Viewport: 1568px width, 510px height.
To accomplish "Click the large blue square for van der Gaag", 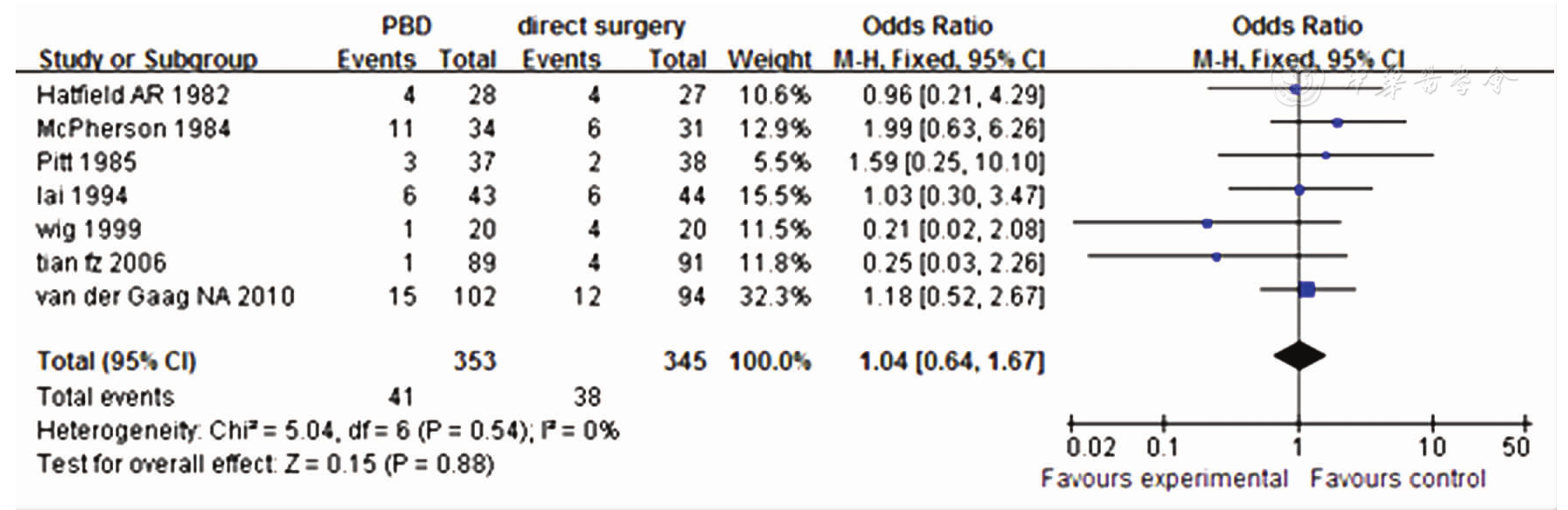I will pyautogui.click(x=1306, y=289).
